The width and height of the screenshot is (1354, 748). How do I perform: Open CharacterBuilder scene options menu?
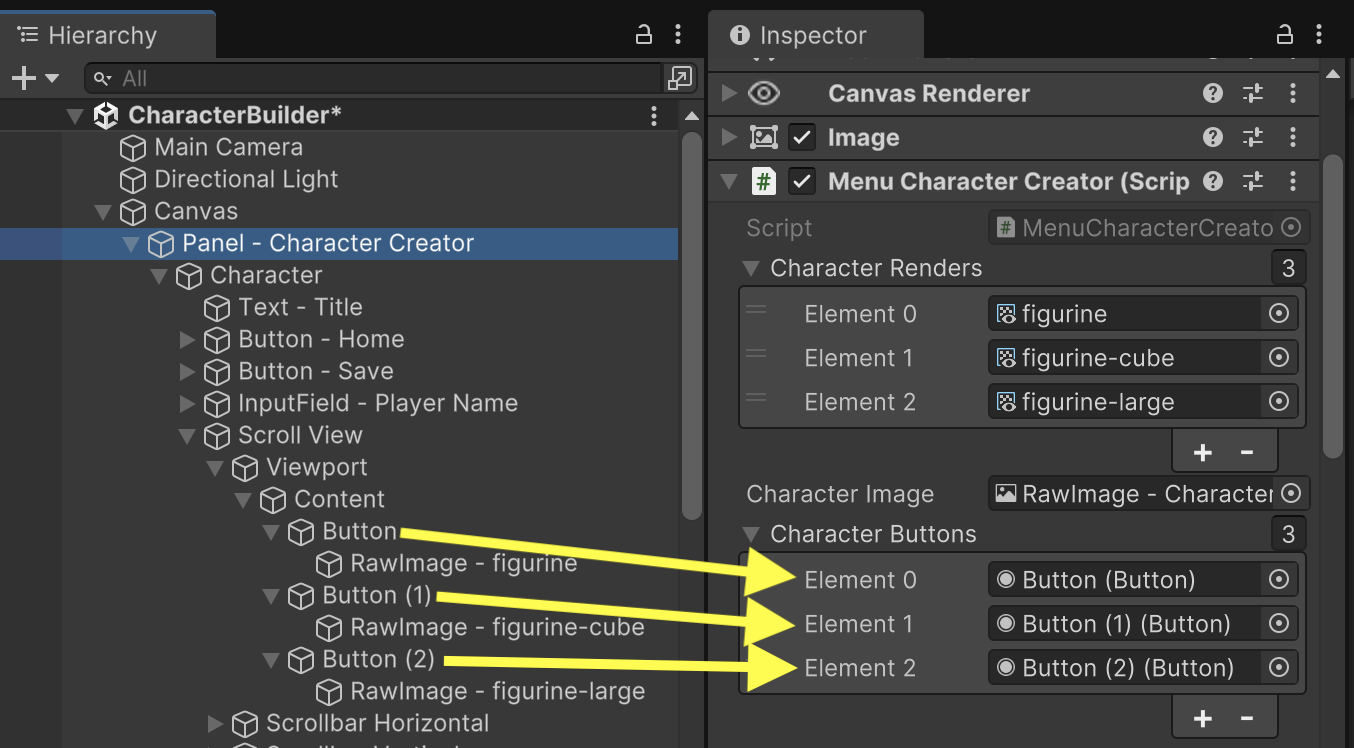(x=654, y=115)
